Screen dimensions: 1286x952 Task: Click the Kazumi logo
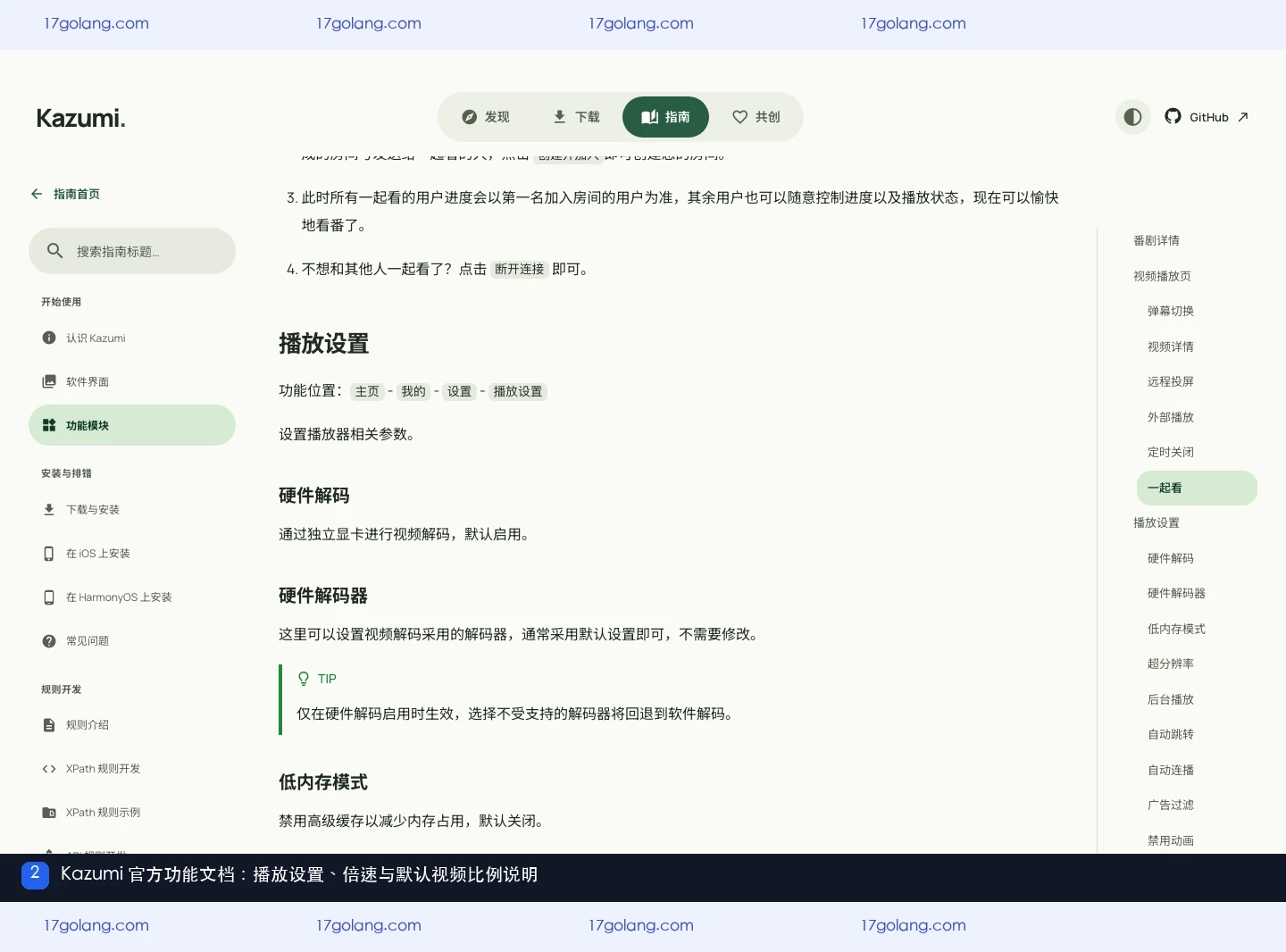coord(80,118)
